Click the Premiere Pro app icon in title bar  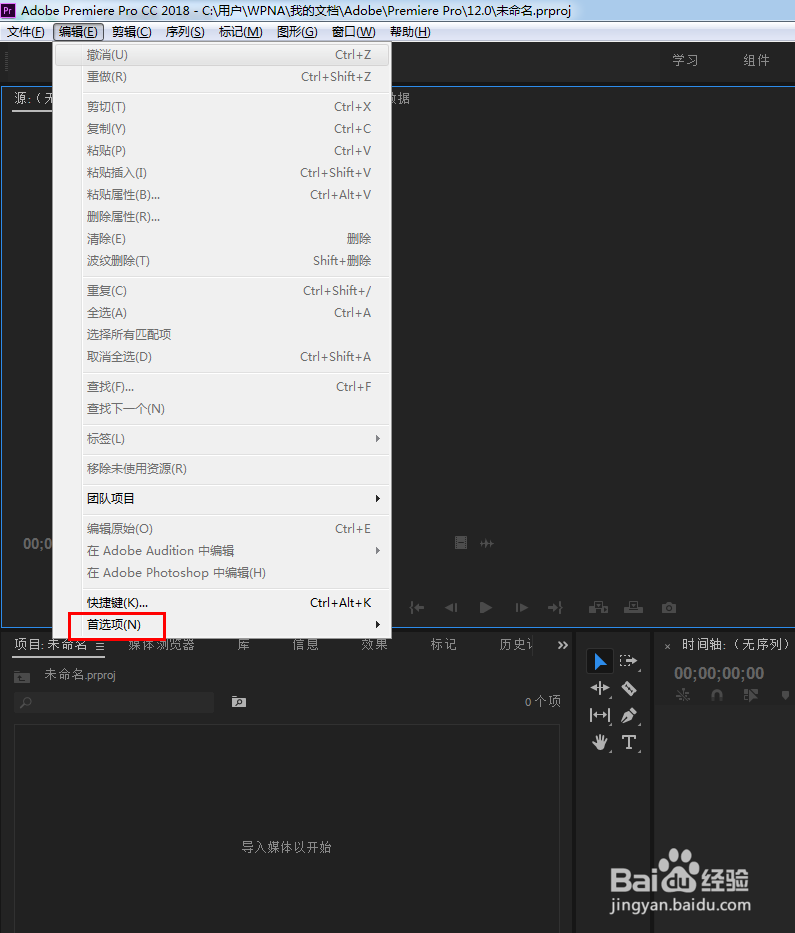point(8,10)
